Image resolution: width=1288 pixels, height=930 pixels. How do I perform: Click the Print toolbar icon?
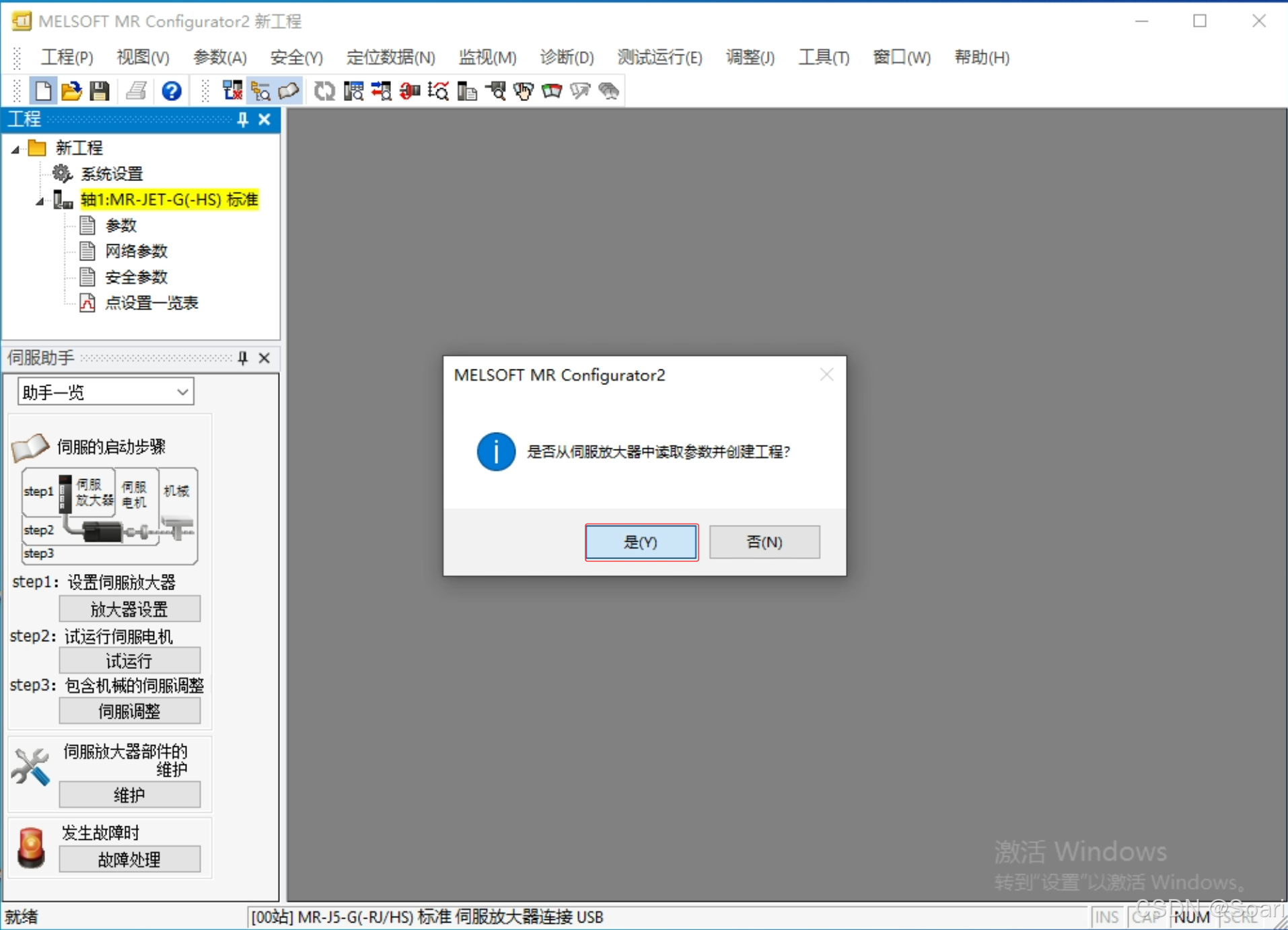pyautogui.click(x=137, y=91)
